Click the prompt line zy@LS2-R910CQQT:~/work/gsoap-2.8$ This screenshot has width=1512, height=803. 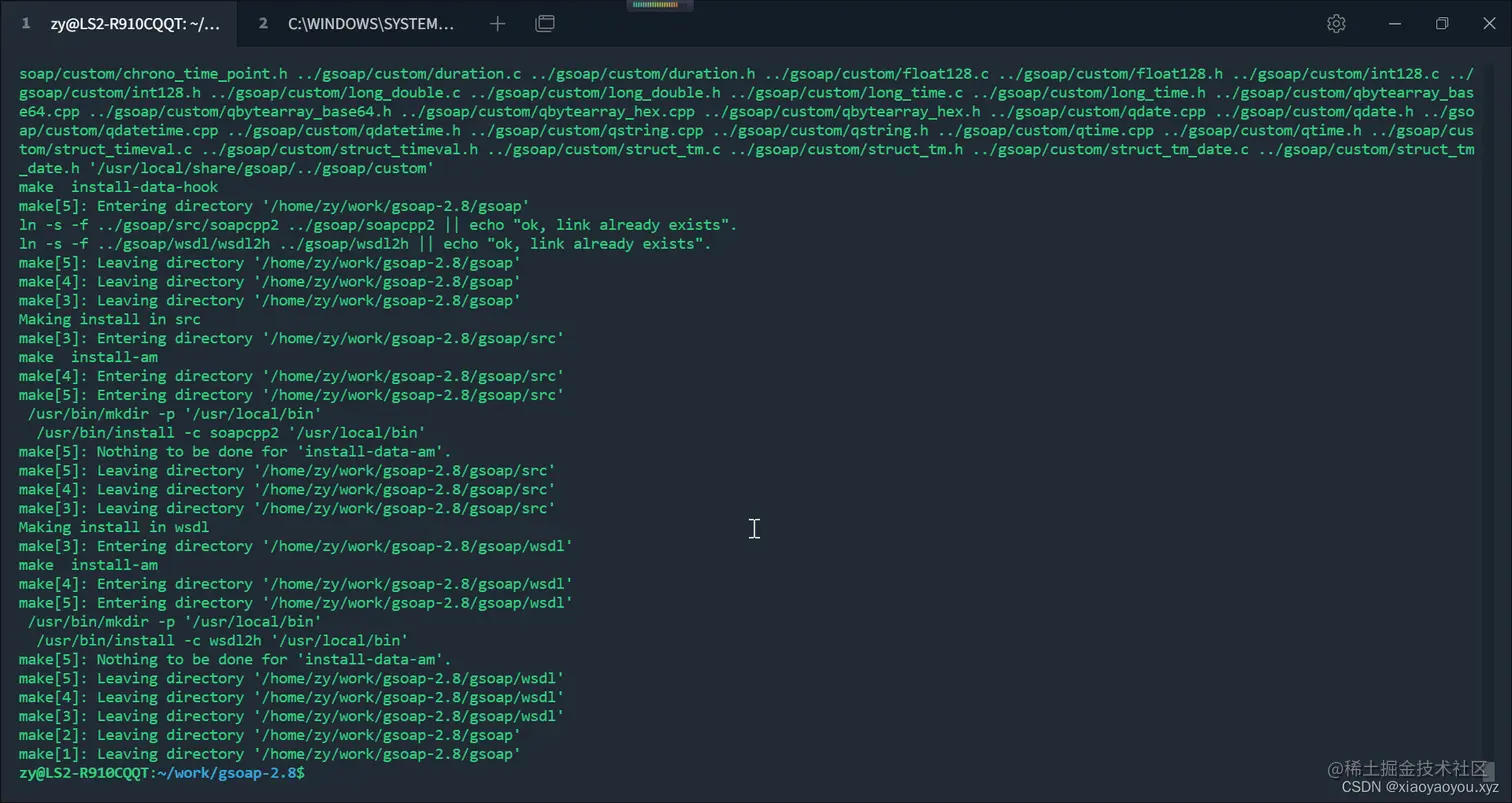(x=162, y=773)
